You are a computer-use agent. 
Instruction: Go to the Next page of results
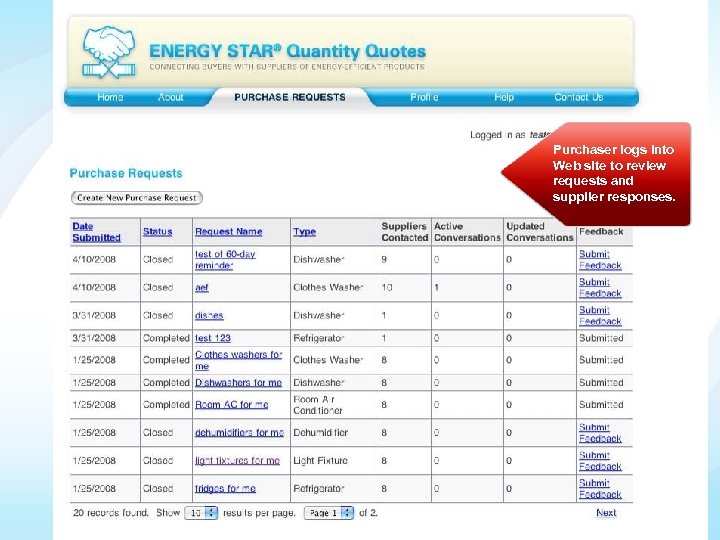(x=606, y=513)
